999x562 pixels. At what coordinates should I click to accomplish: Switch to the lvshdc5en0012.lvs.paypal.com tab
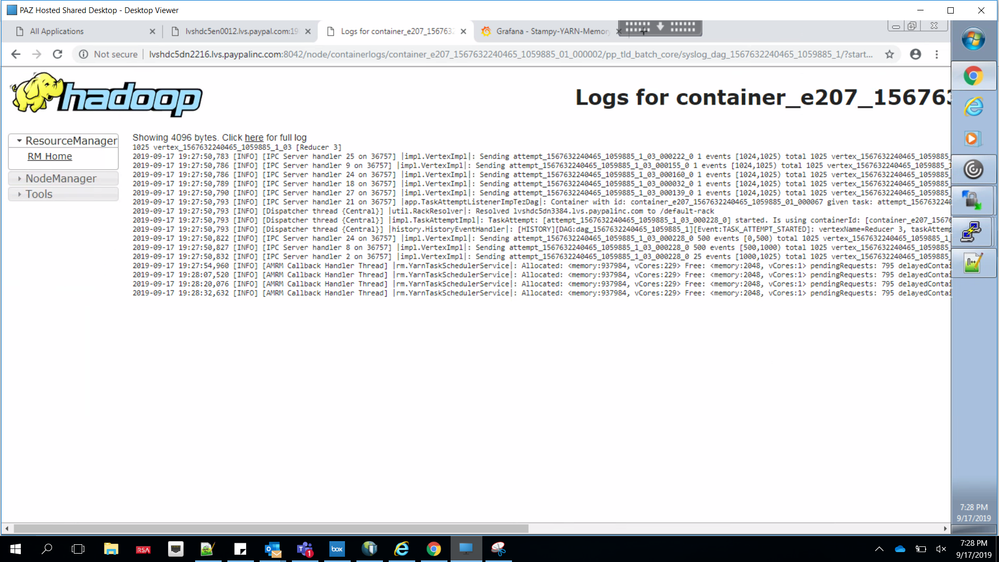(241, 31)
